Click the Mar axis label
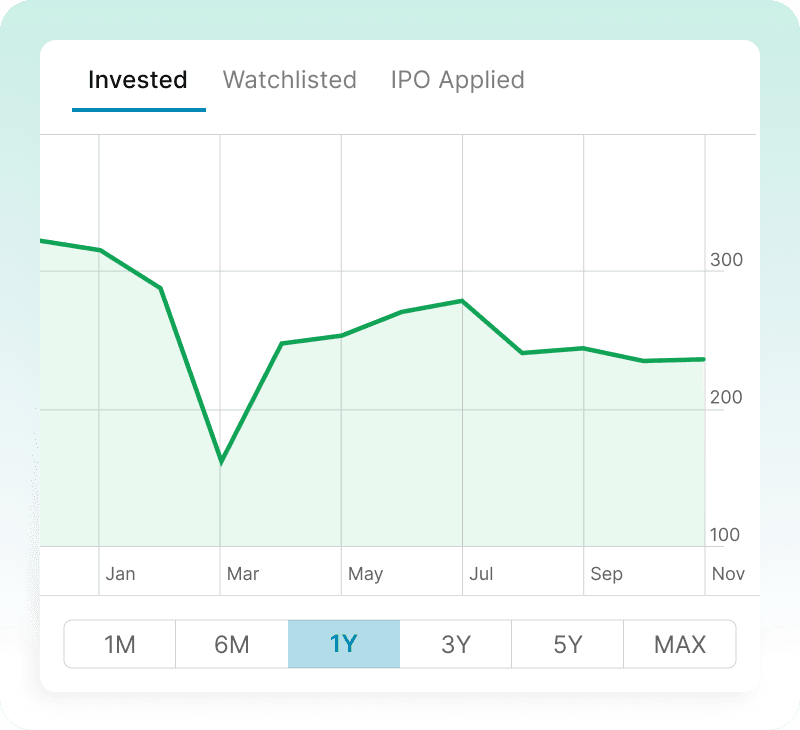 (x=241, y=573)
